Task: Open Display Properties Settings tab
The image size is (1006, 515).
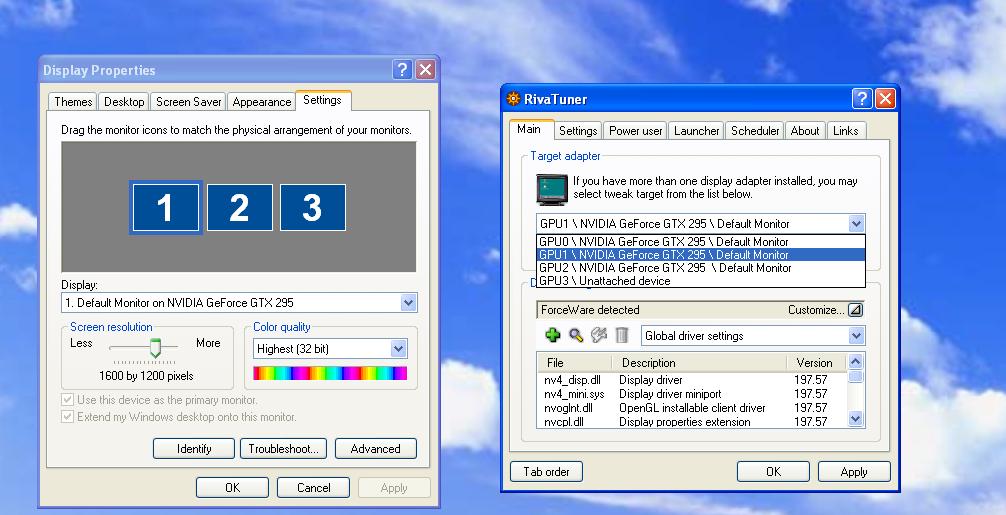Action: point(323,100)
